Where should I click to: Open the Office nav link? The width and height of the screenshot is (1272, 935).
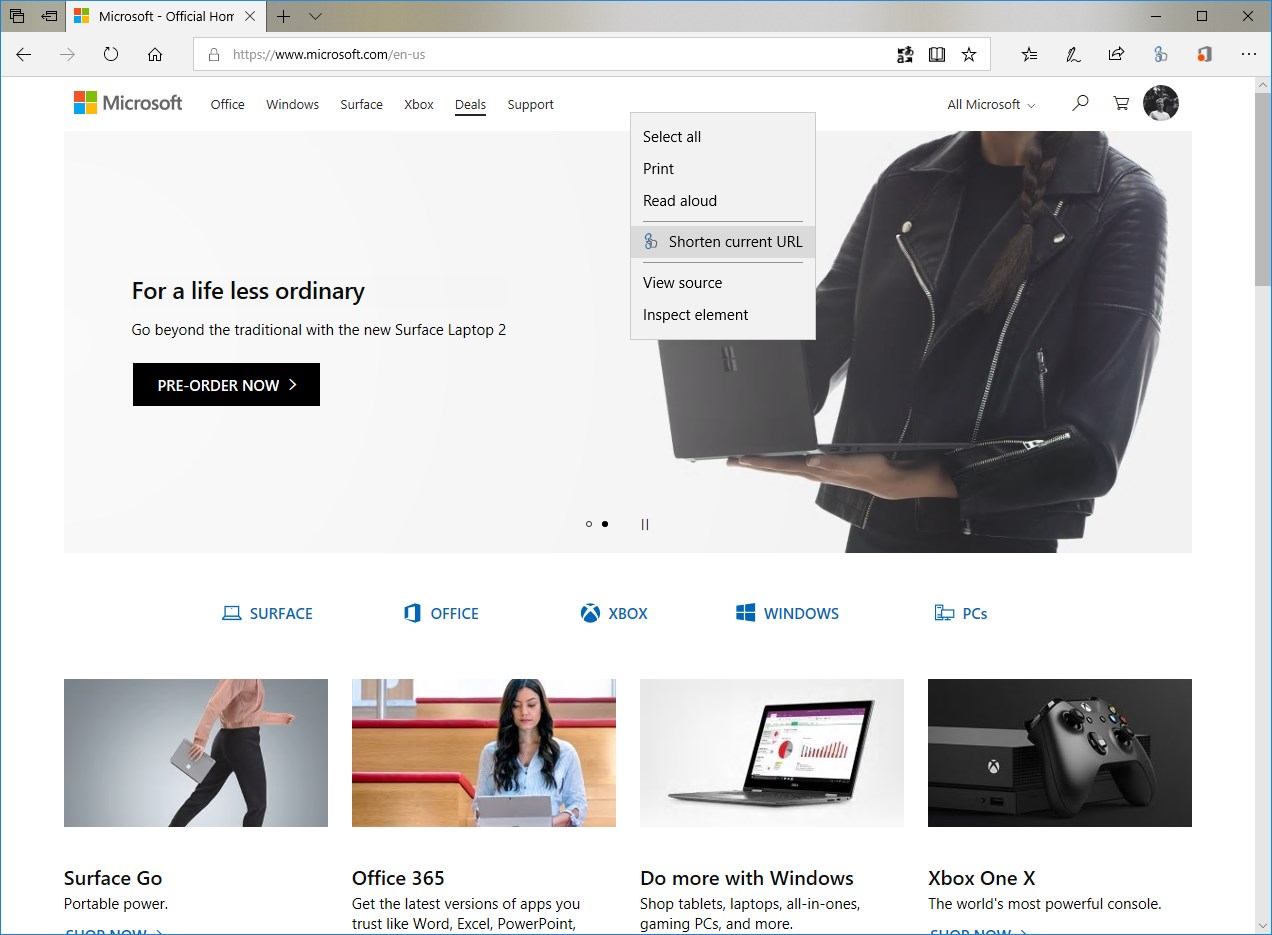click(228, 104)
